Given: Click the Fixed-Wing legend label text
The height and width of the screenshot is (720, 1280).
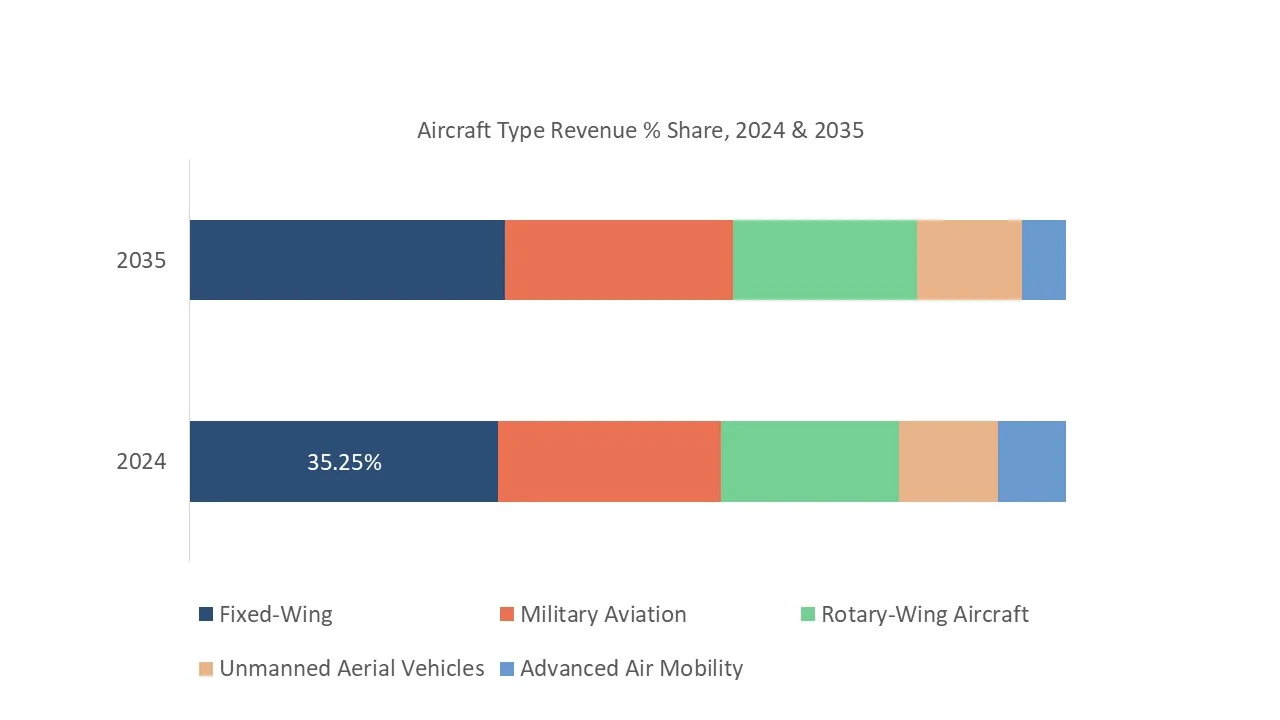Looking at the screenshot, I should click(x=276, y=615).
